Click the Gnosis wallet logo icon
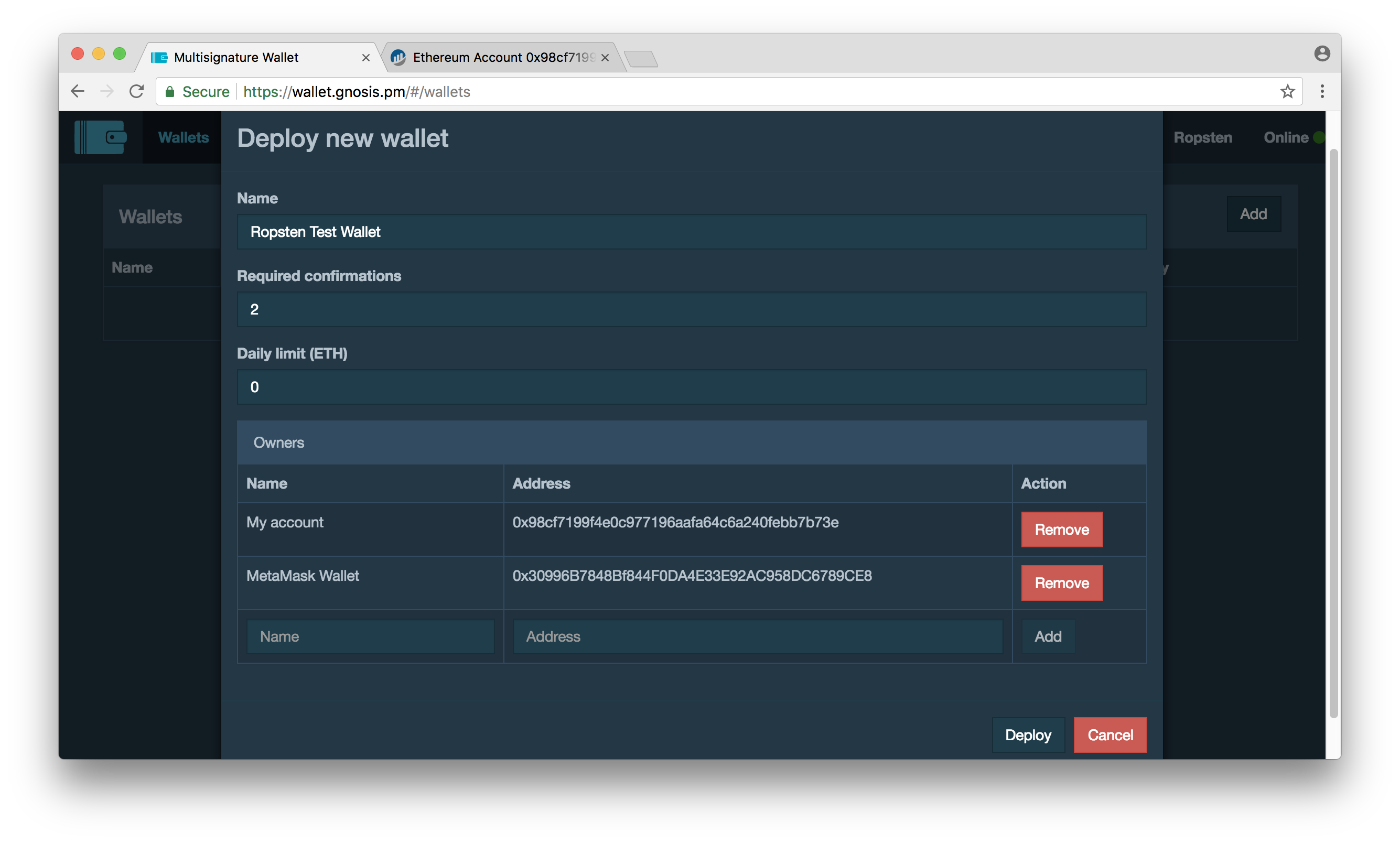The image size is (1400, 843). 101,137
